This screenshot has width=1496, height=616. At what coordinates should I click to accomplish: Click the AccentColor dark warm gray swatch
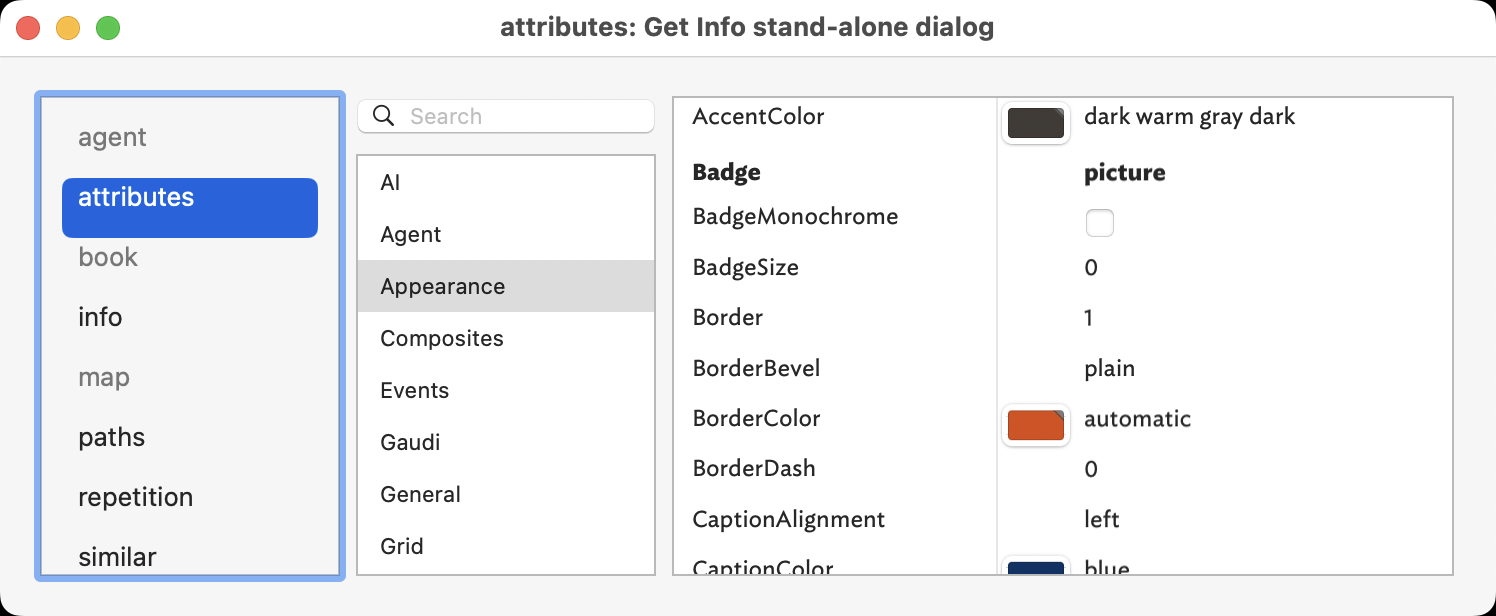(x=1036, y=123)
